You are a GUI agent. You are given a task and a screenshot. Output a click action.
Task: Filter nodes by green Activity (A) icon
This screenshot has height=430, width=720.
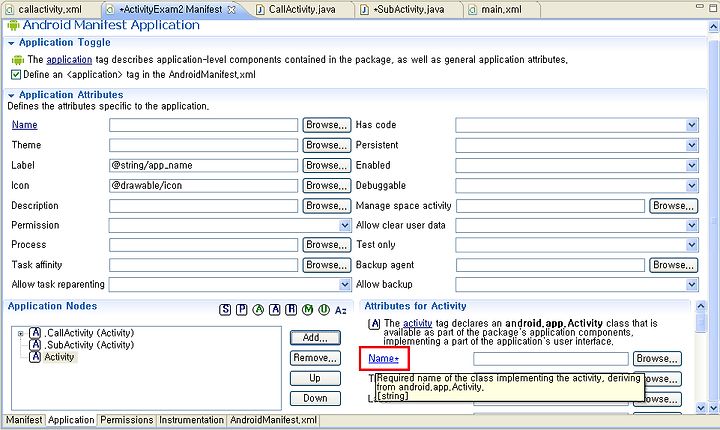258,310
